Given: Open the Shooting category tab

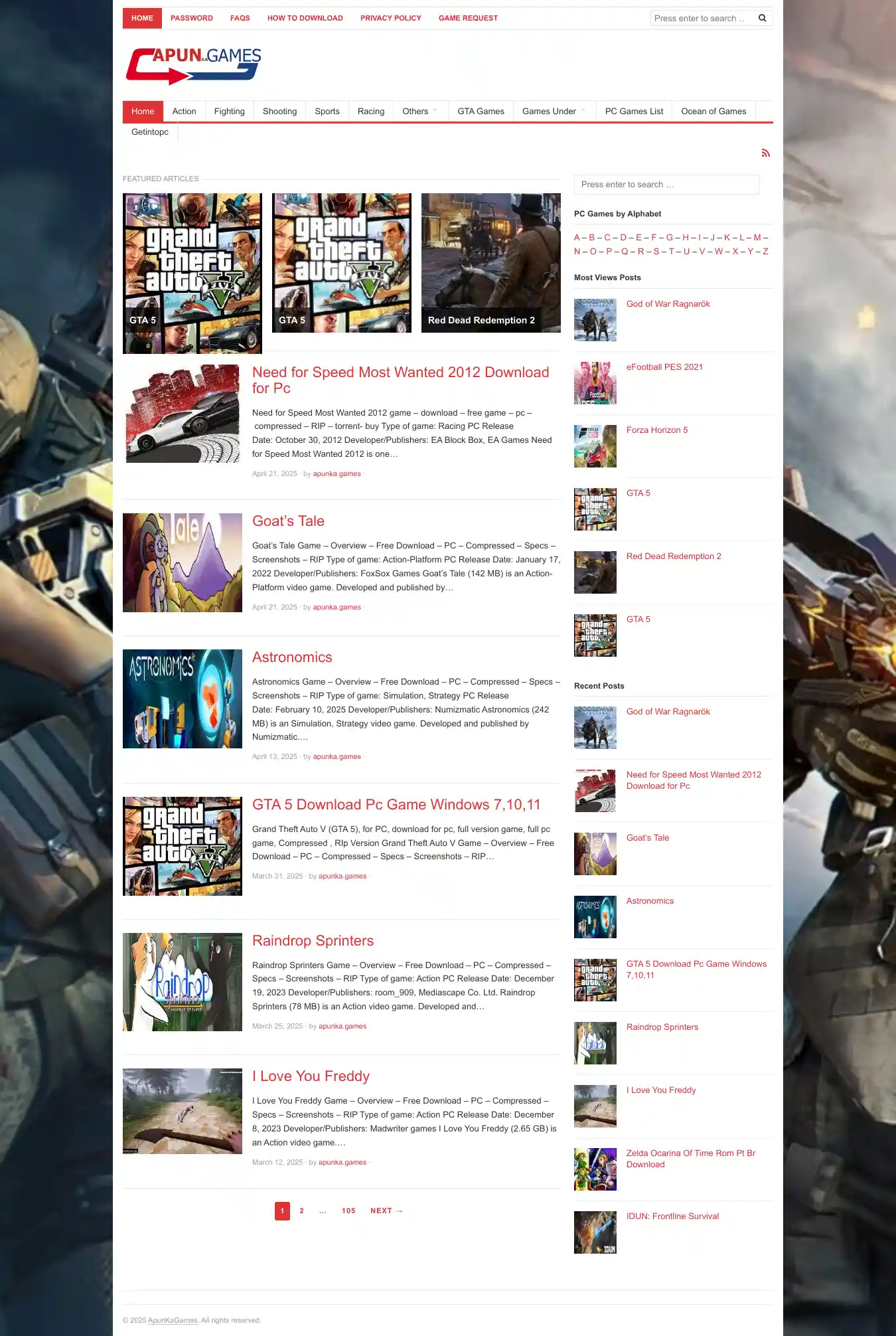Looking at the screenshot, I should click(279, 112).
